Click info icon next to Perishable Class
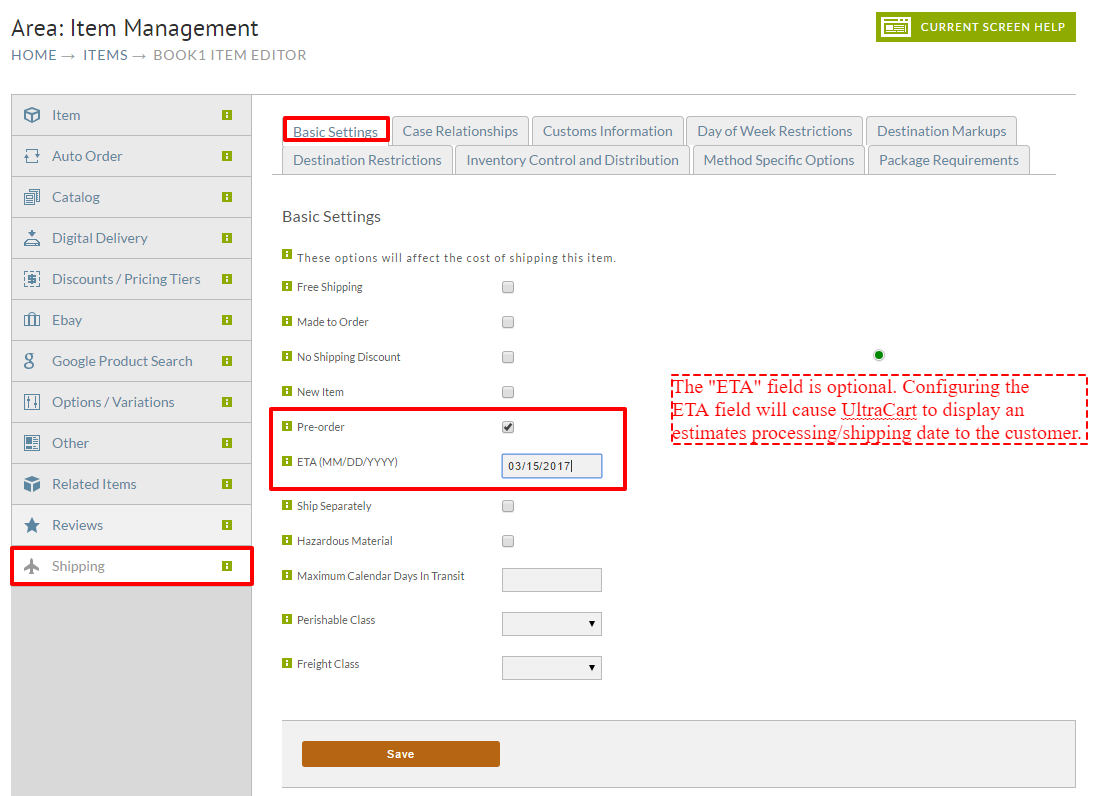Image resolution: width=1102 pixels, height=796 pixels. [287, 619]
